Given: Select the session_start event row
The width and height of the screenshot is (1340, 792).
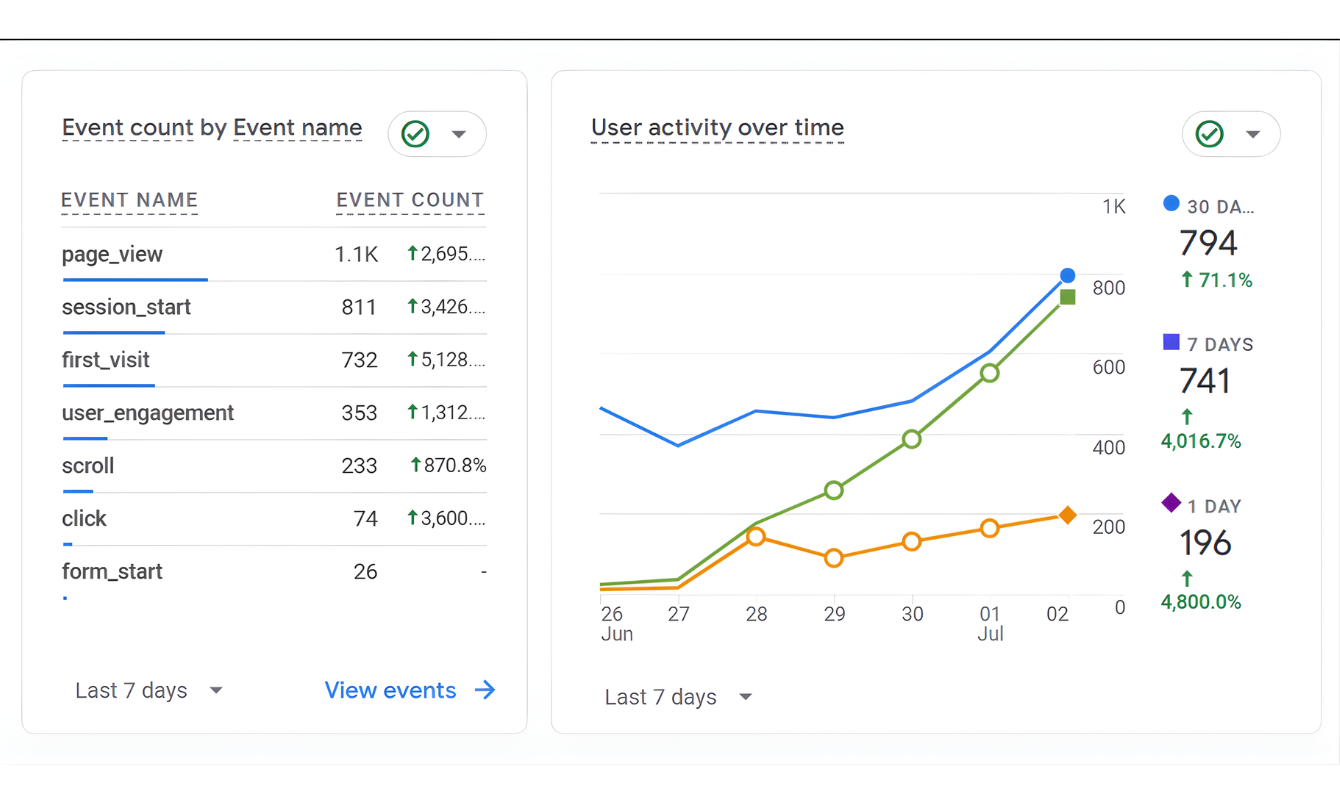Looking at the screenshot, I should click(x=126, y=307).
